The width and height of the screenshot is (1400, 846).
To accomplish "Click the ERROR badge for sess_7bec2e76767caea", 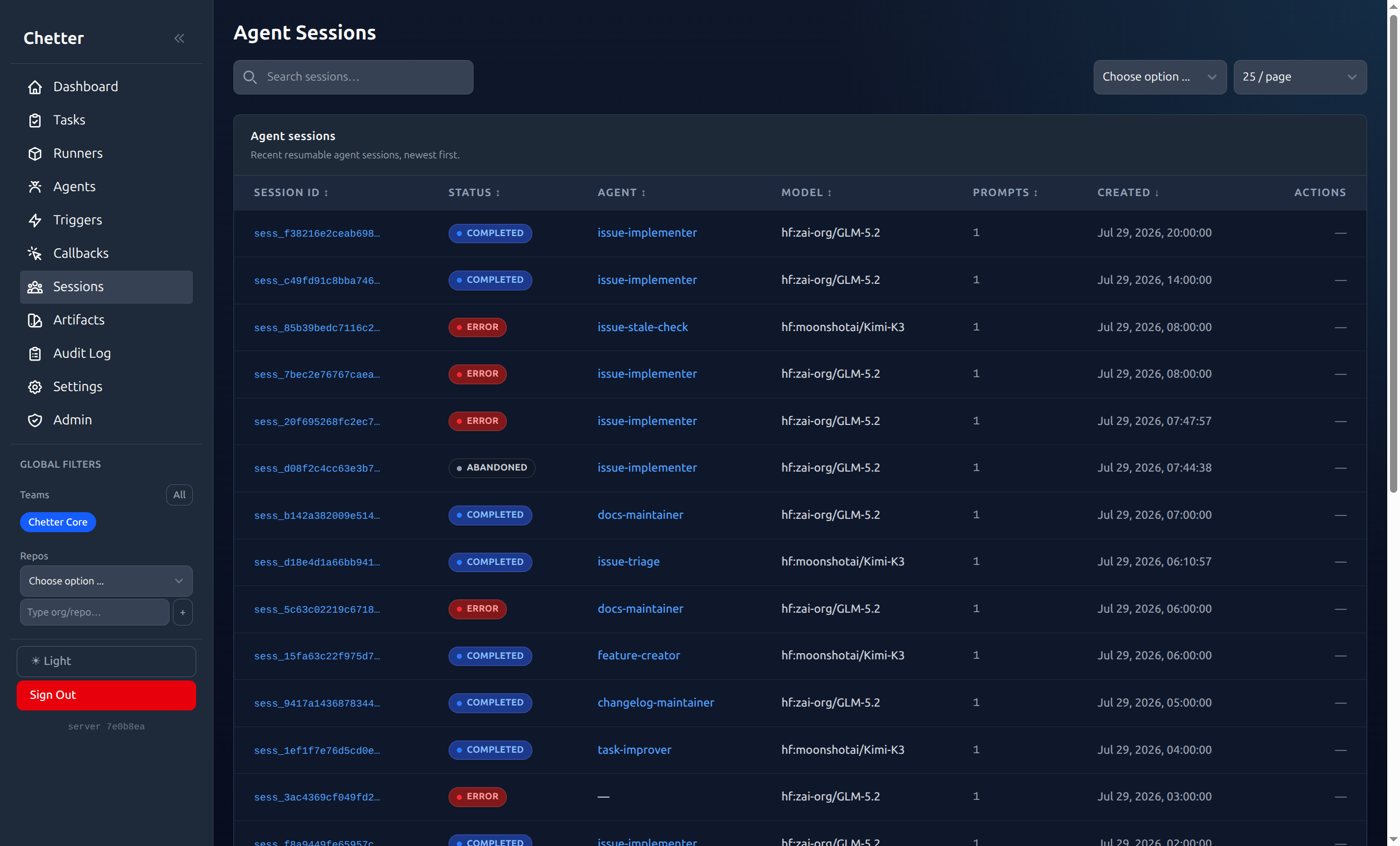I will (477, 374).
